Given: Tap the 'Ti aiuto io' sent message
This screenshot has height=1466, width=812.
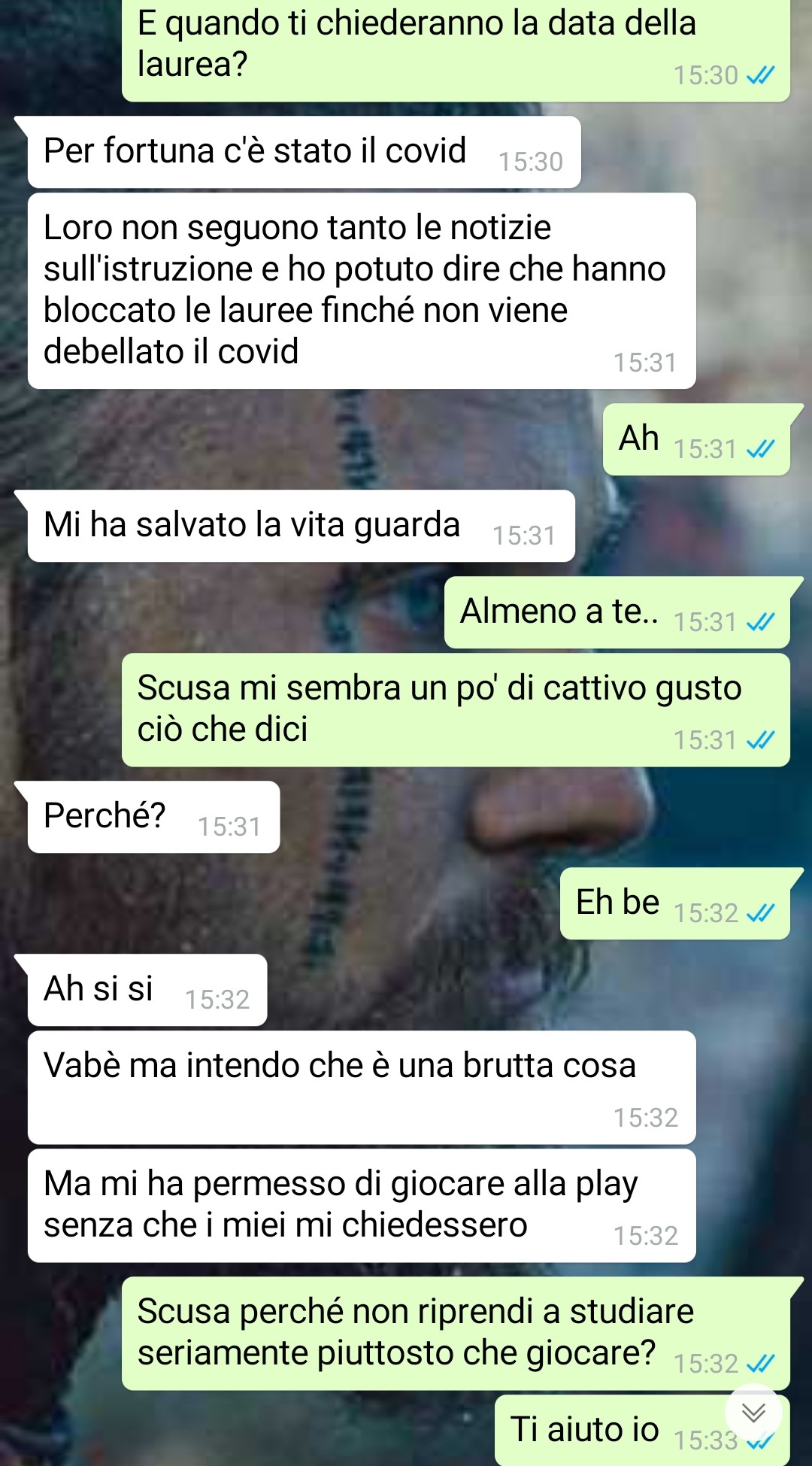Looking at the screenshot, I should (642, 1430).
